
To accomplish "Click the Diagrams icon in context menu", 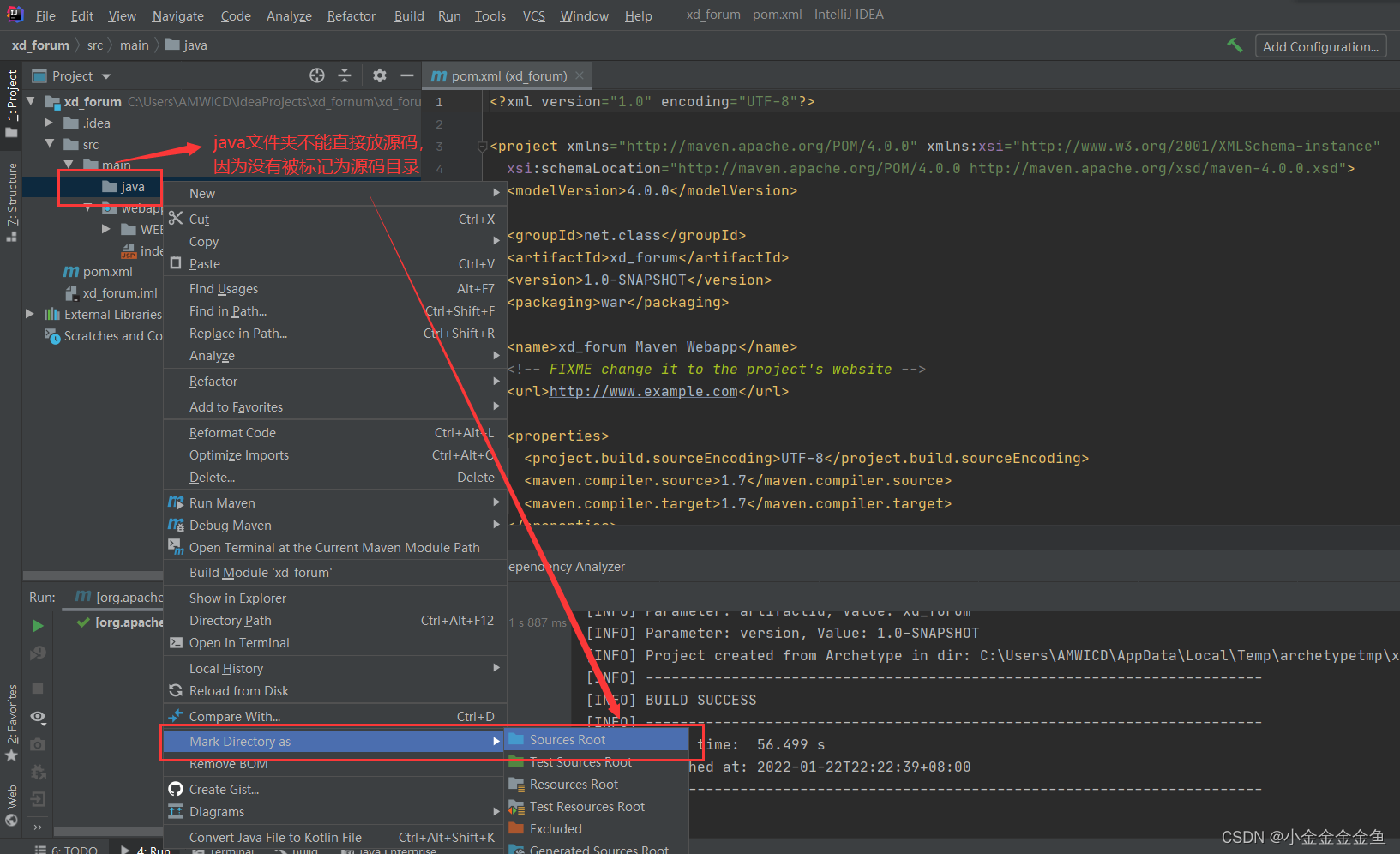I will pos(176,811).
